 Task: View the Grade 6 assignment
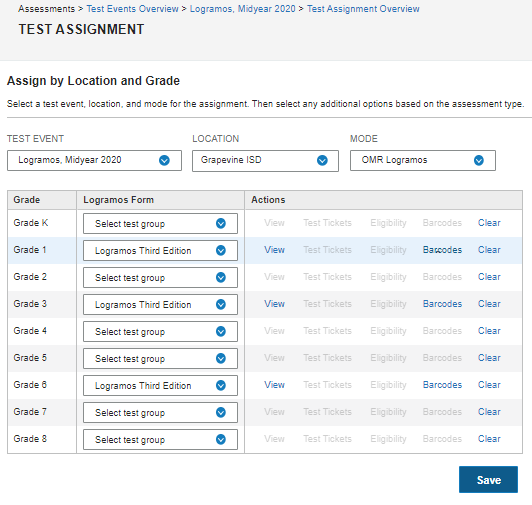pyautogui.click(x=274, y=385)
